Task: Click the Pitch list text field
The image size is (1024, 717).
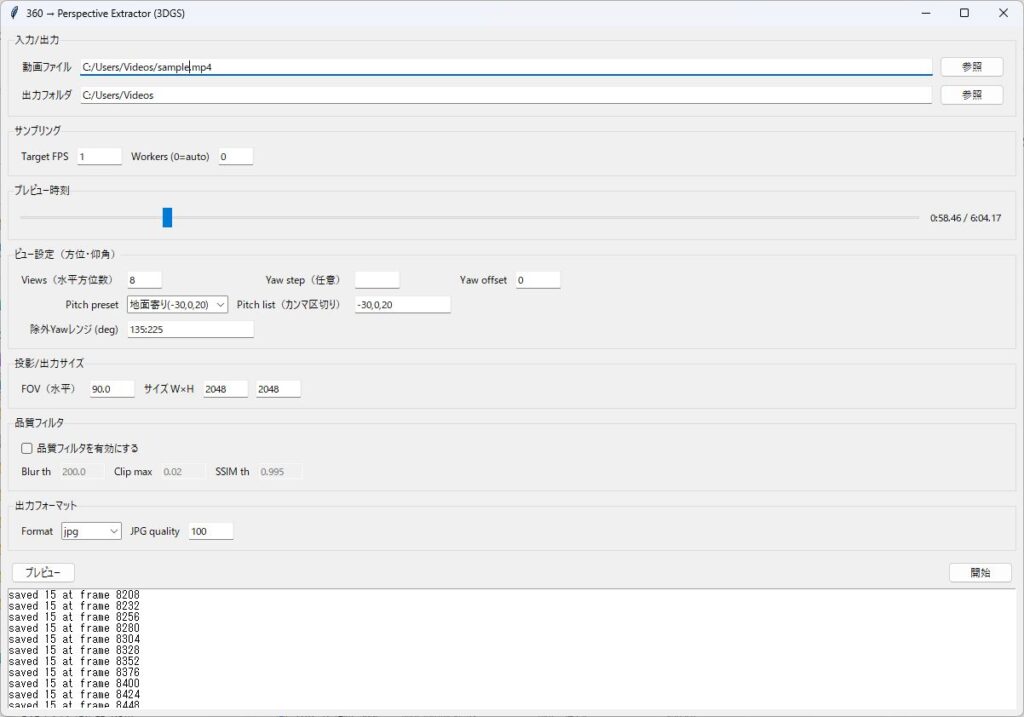Action: point(402,304)
